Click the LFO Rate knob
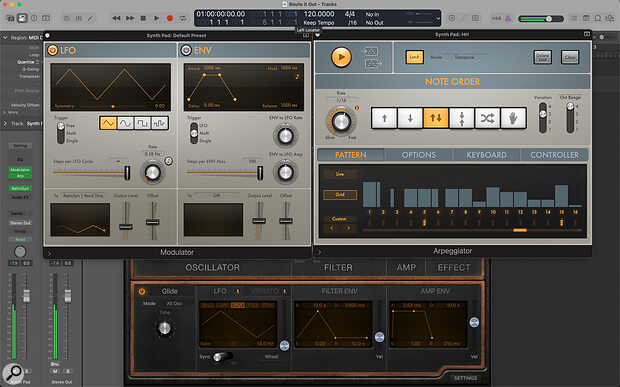The height and width of the screenshot is (387, 620). click(x=152, y=172)
